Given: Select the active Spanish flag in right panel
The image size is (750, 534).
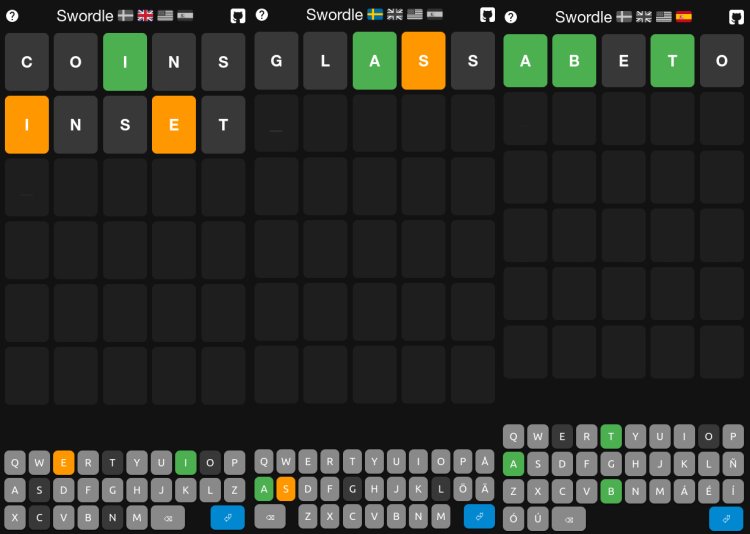Looking at the screenshot, I should [684, 17].
